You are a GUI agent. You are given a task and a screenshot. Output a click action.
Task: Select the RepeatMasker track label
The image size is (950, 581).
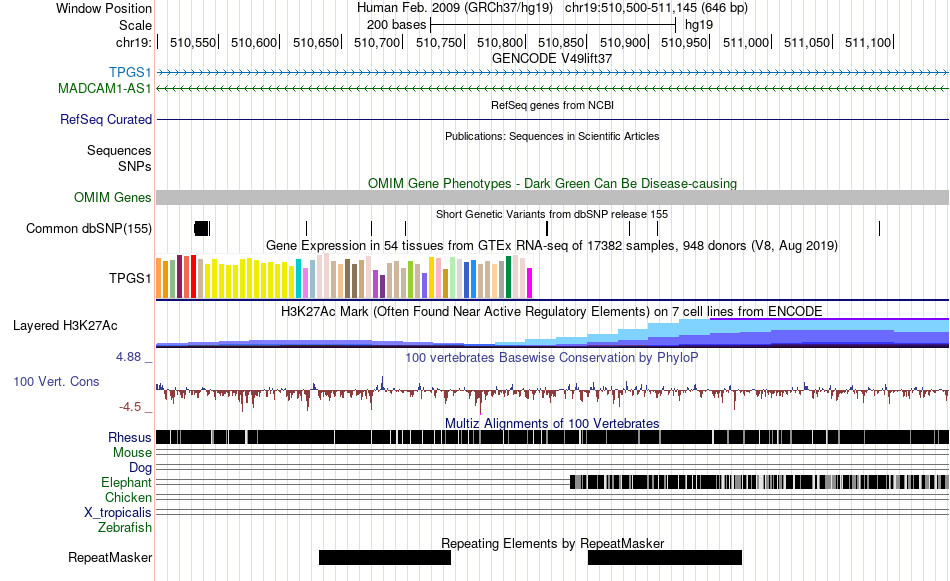click(x=110, y=557)
